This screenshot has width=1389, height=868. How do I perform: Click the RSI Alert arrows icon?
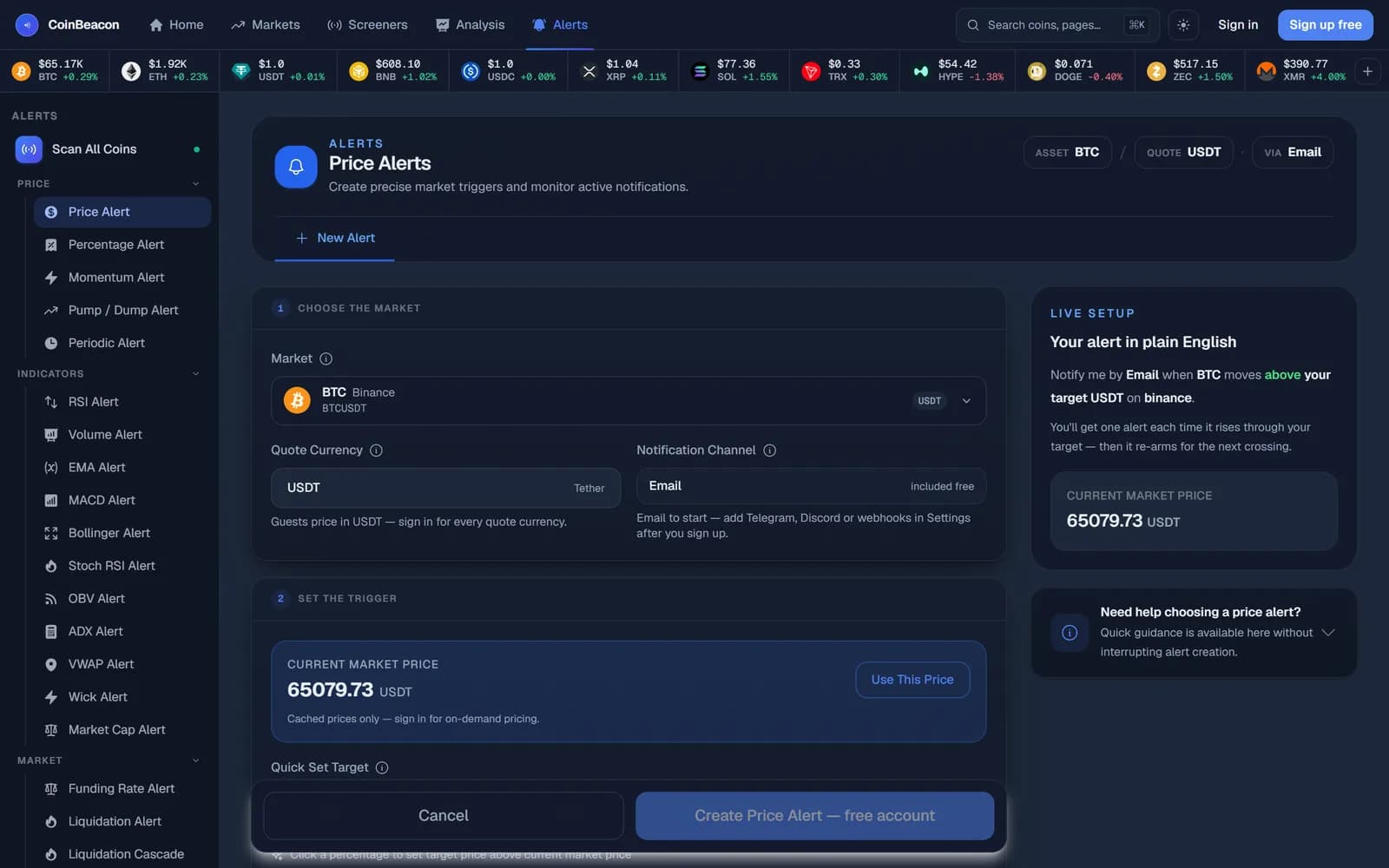[51, 402]
